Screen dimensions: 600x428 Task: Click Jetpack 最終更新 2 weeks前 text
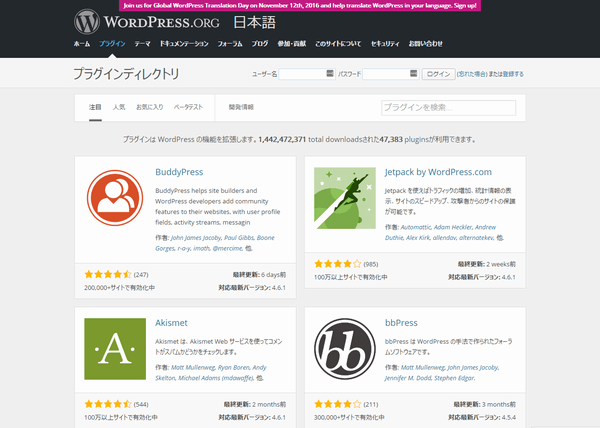(486, 264)
